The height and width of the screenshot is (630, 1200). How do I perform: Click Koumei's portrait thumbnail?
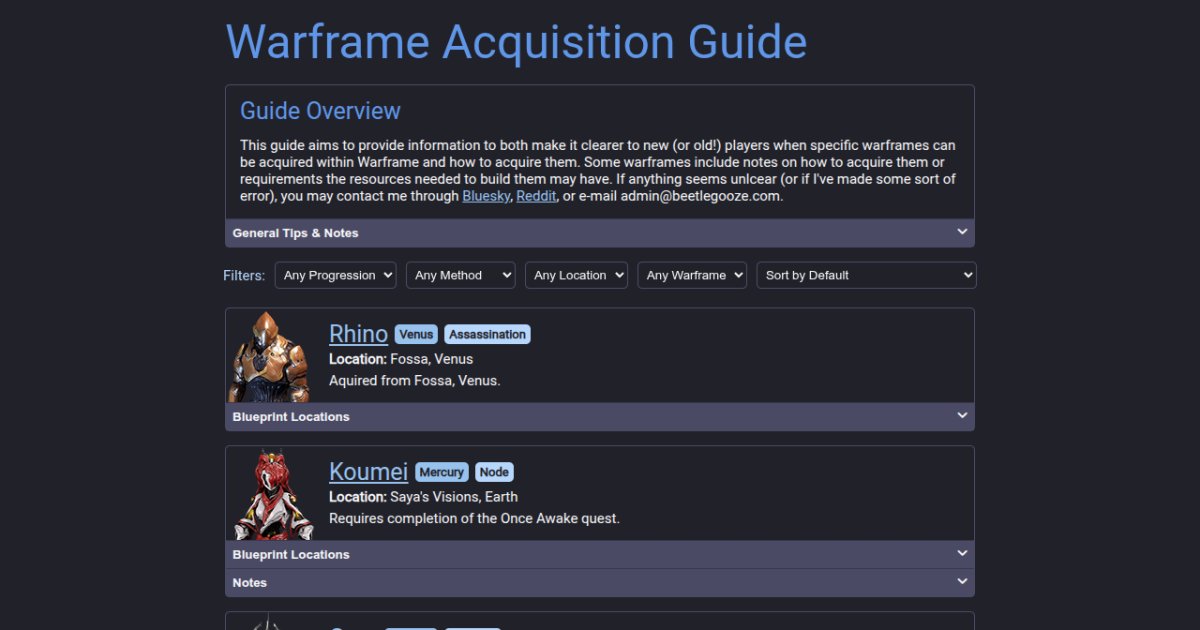click(272, 494)
